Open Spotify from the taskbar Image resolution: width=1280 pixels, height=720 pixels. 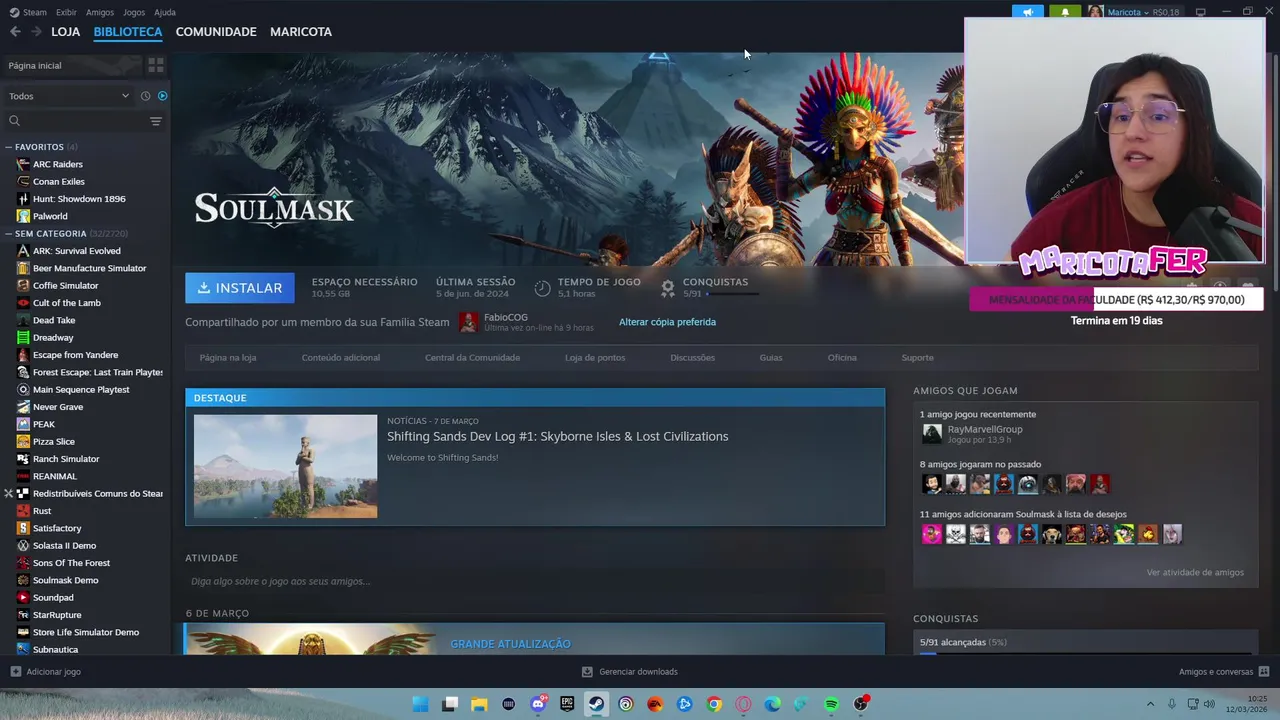coord(831,705)
